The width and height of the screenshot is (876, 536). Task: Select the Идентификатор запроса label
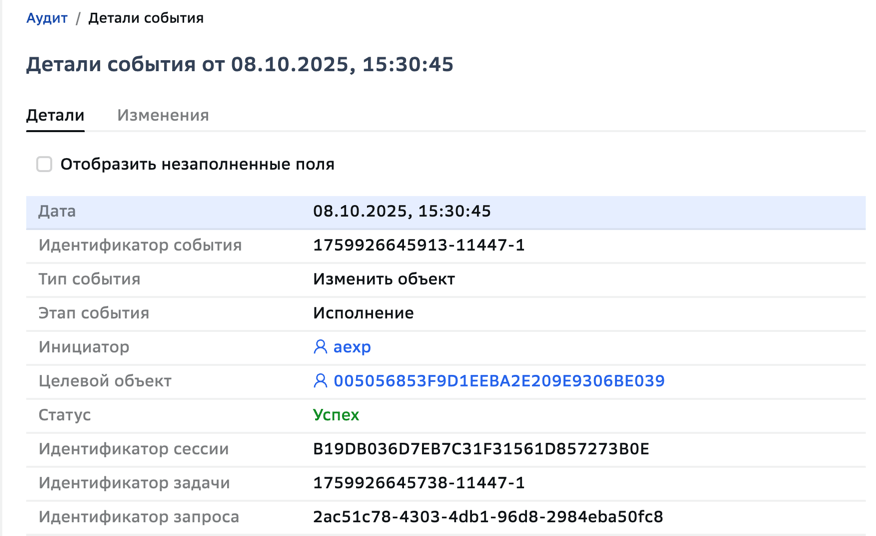[139, 517]
